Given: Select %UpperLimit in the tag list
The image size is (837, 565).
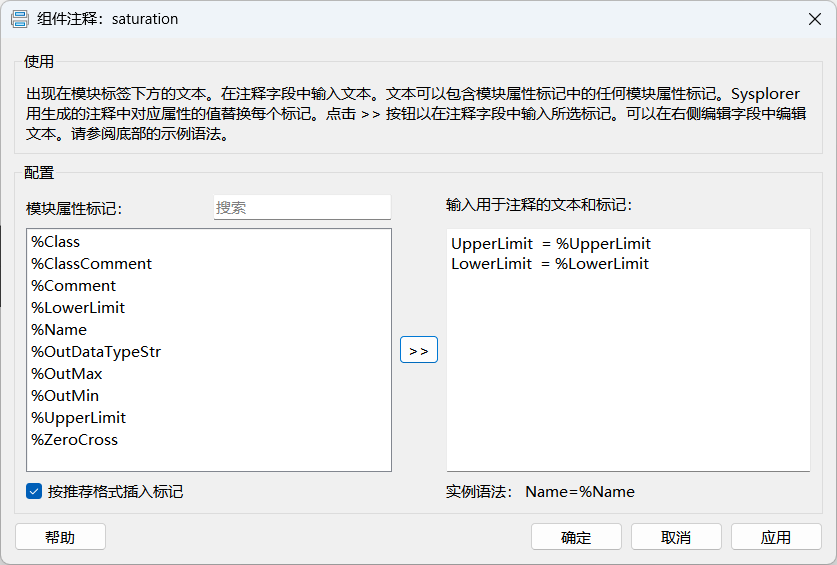Looking at the screenshot, I should 79,418.
